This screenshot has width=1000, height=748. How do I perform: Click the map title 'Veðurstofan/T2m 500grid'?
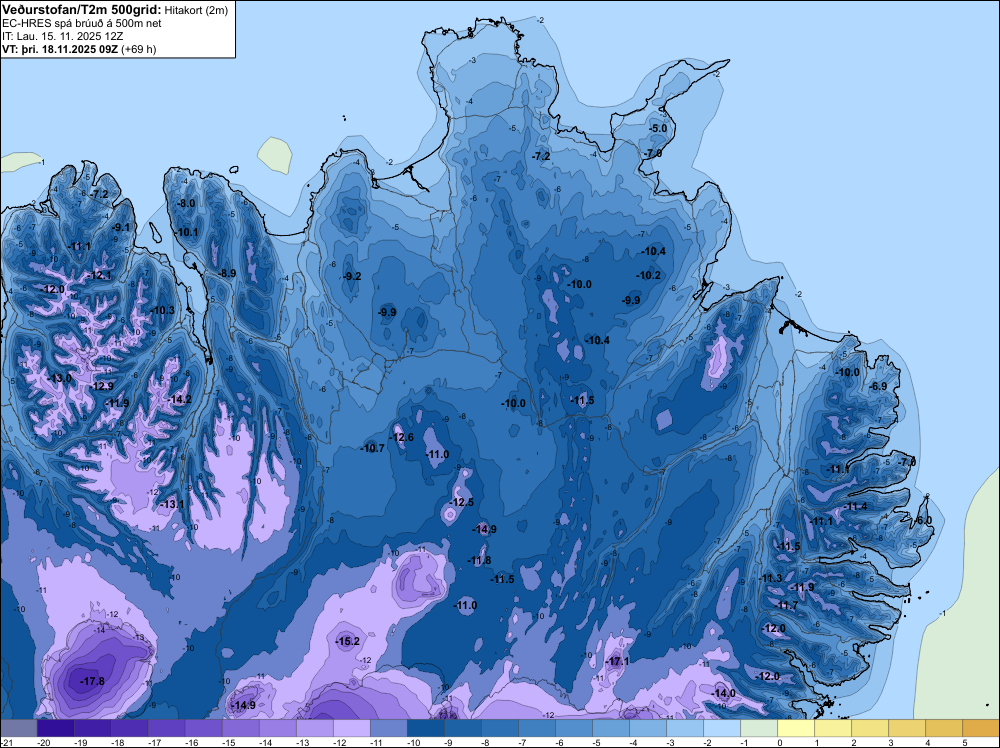[x=82, y=10]
